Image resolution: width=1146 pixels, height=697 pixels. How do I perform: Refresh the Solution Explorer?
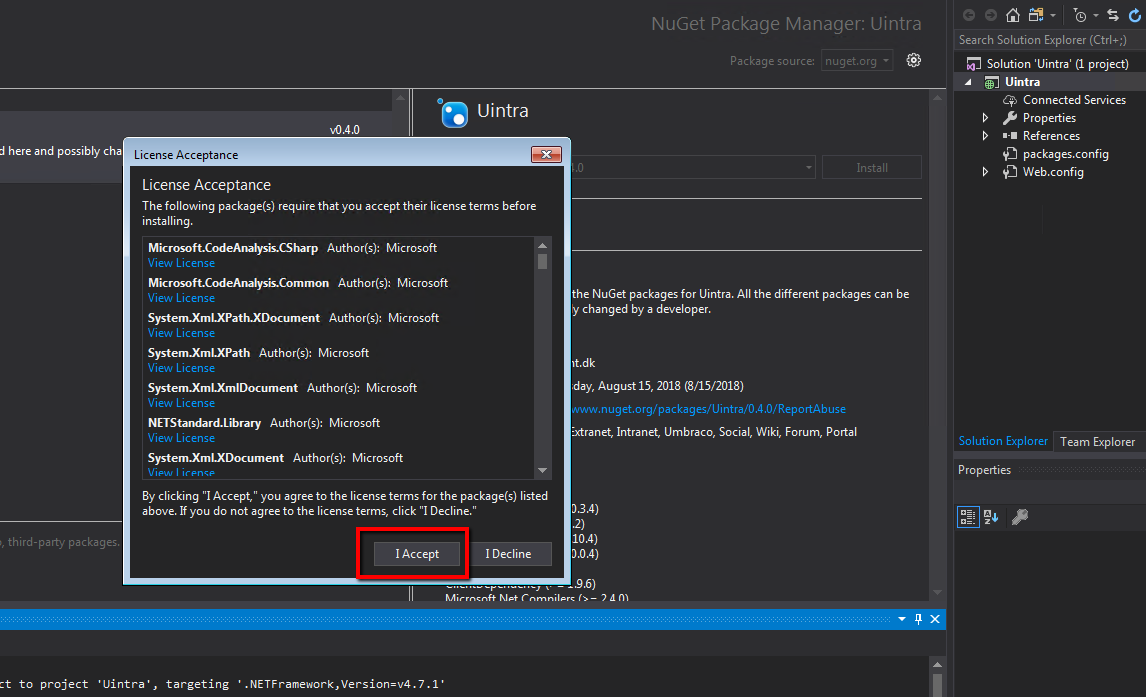coord(1135,15)
